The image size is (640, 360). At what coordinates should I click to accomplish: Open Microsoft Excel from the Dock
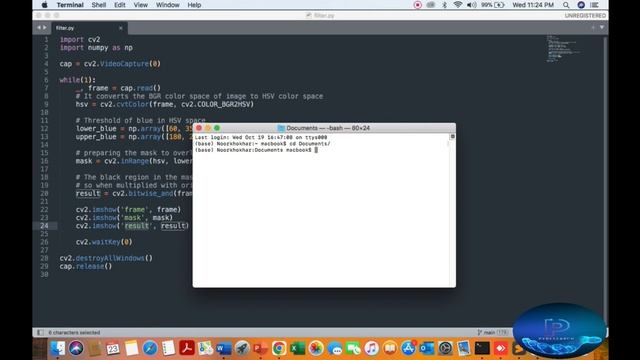pos(298,348)
